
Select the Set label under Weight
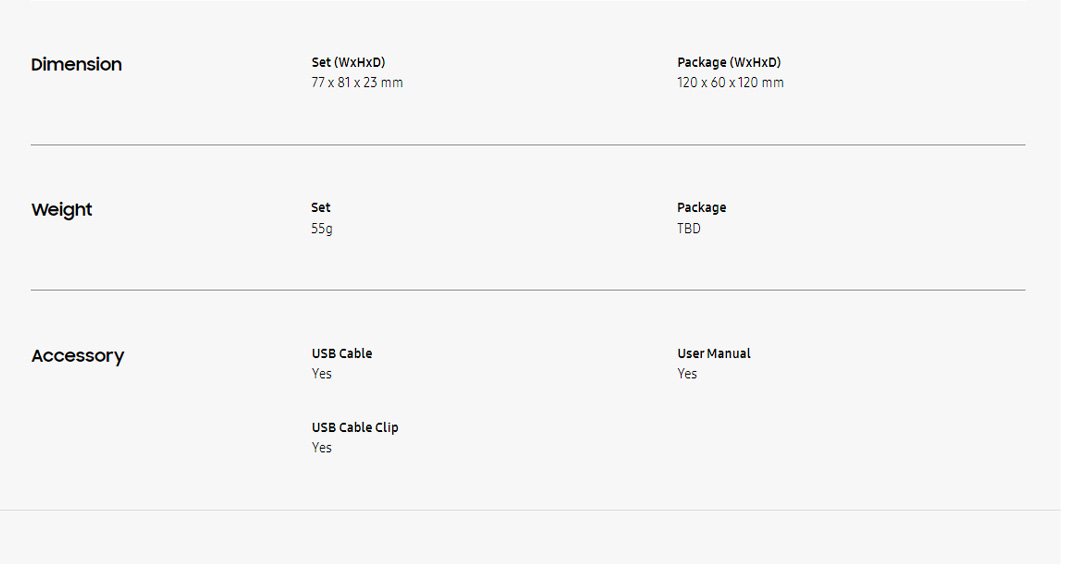point(321,208)
